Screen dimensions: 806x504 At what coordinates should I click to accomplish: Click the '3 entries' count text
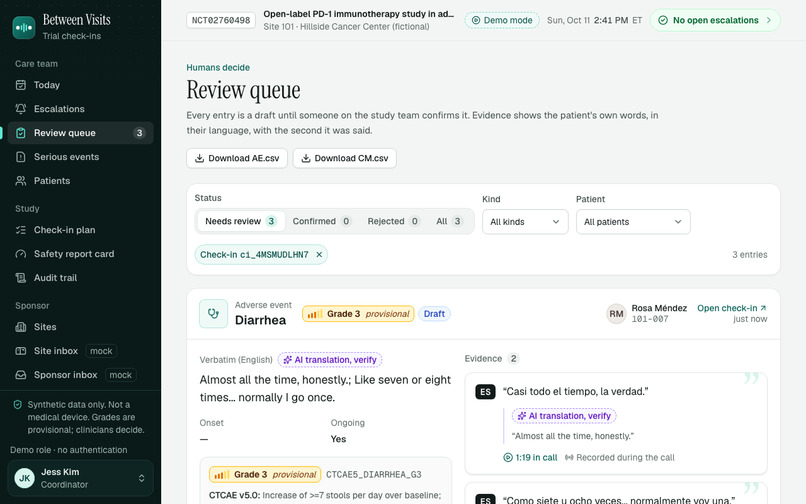click(749, 255)
